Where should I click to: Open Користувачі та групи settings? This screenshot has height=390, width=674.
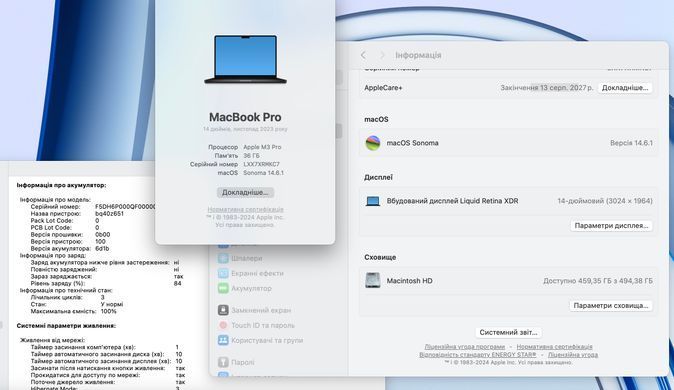[260, 340]
